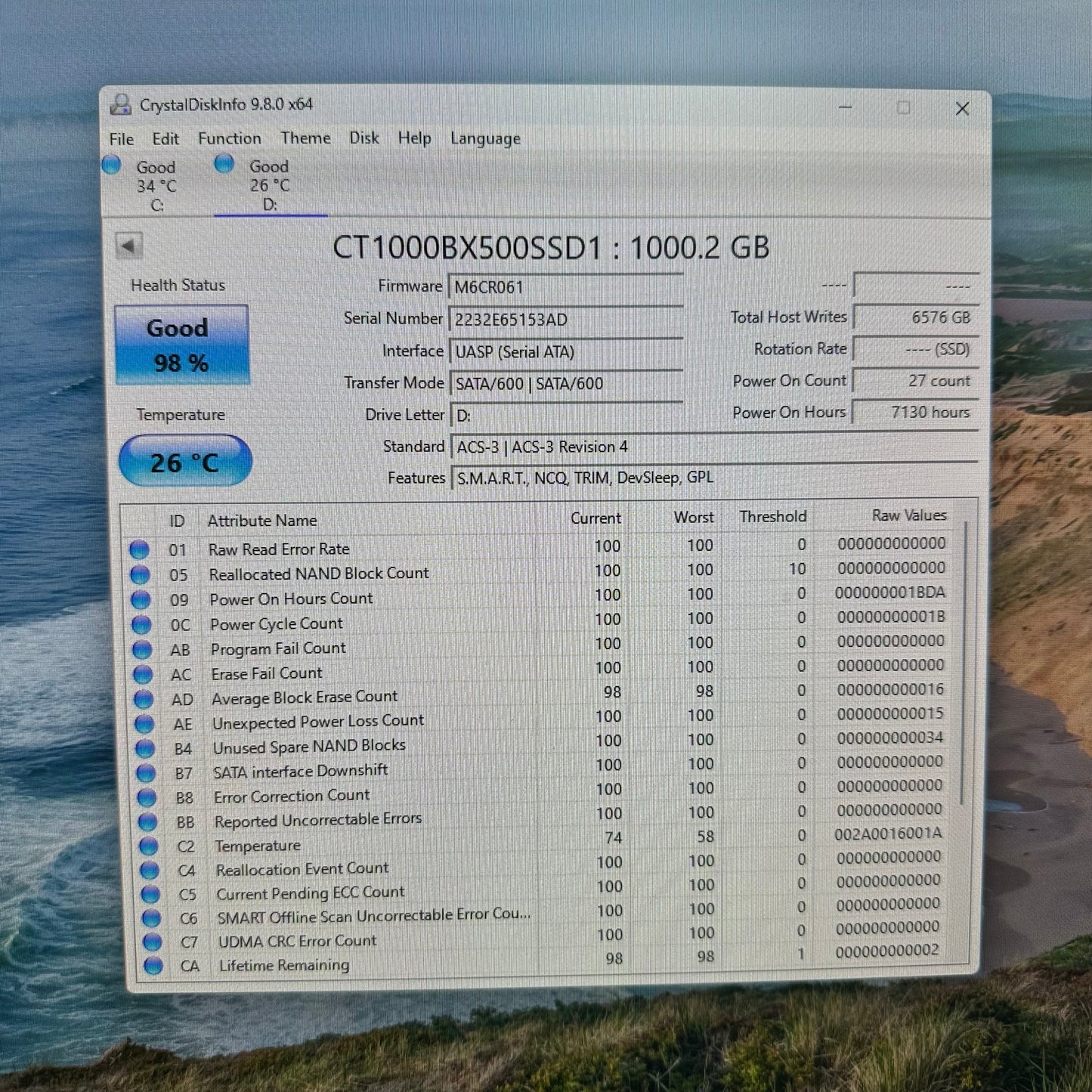
Task: Click the Power On Hours value 7130 hours
Action: (916, 413)
